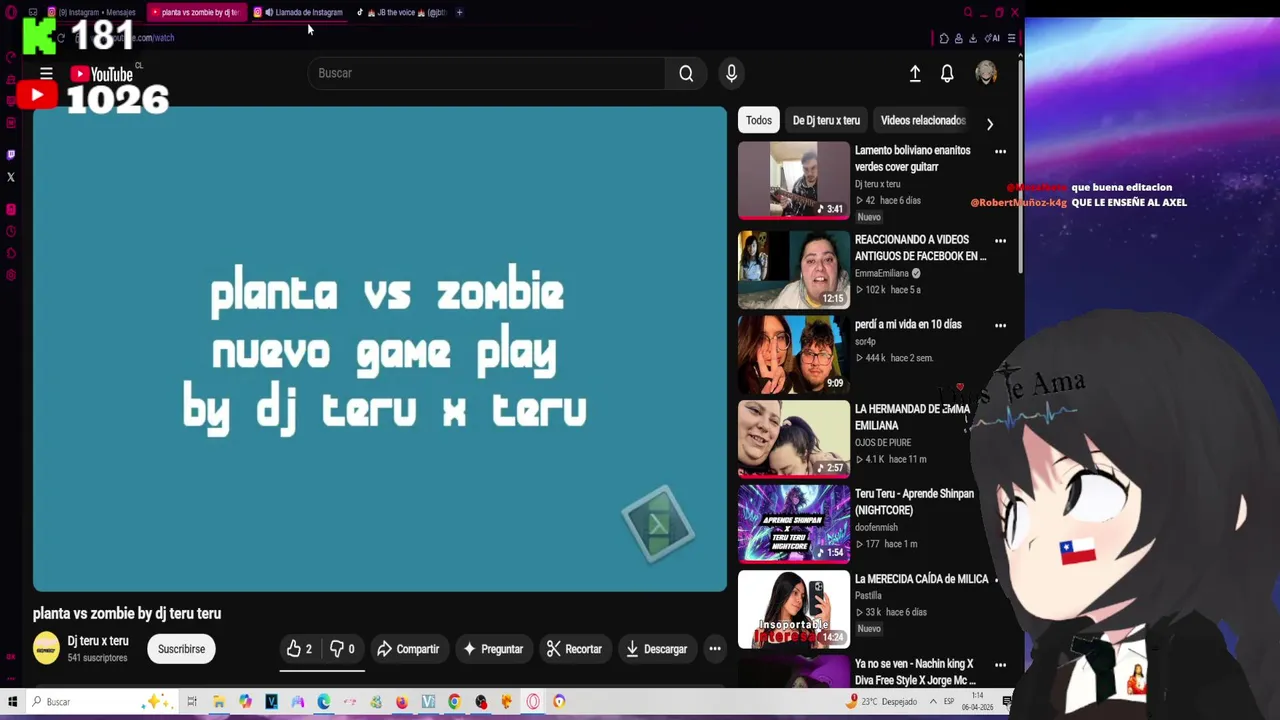
Task: Click the video title planta vs zombie
Action: pos(127,613)
